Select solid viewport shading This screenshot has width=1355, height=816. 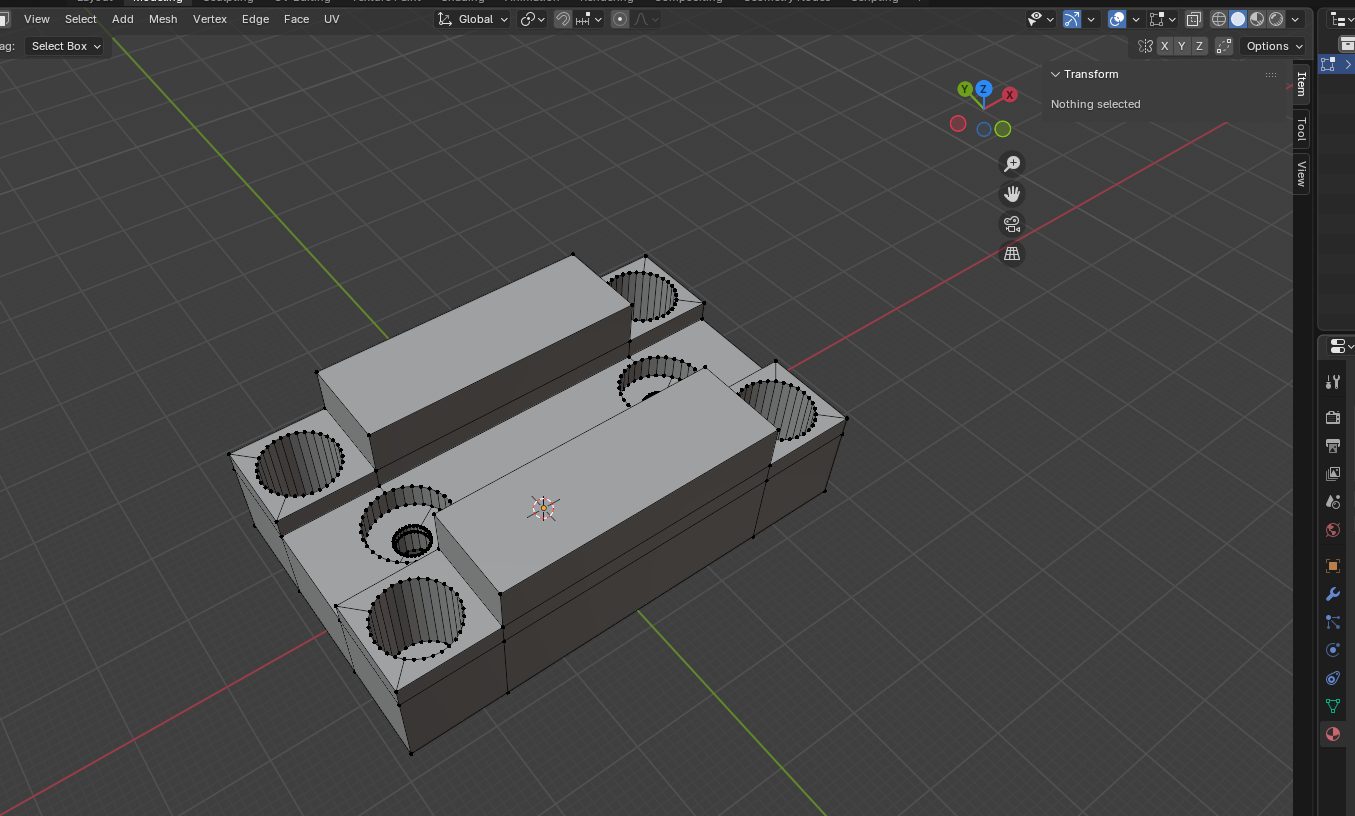[1238, 19]
